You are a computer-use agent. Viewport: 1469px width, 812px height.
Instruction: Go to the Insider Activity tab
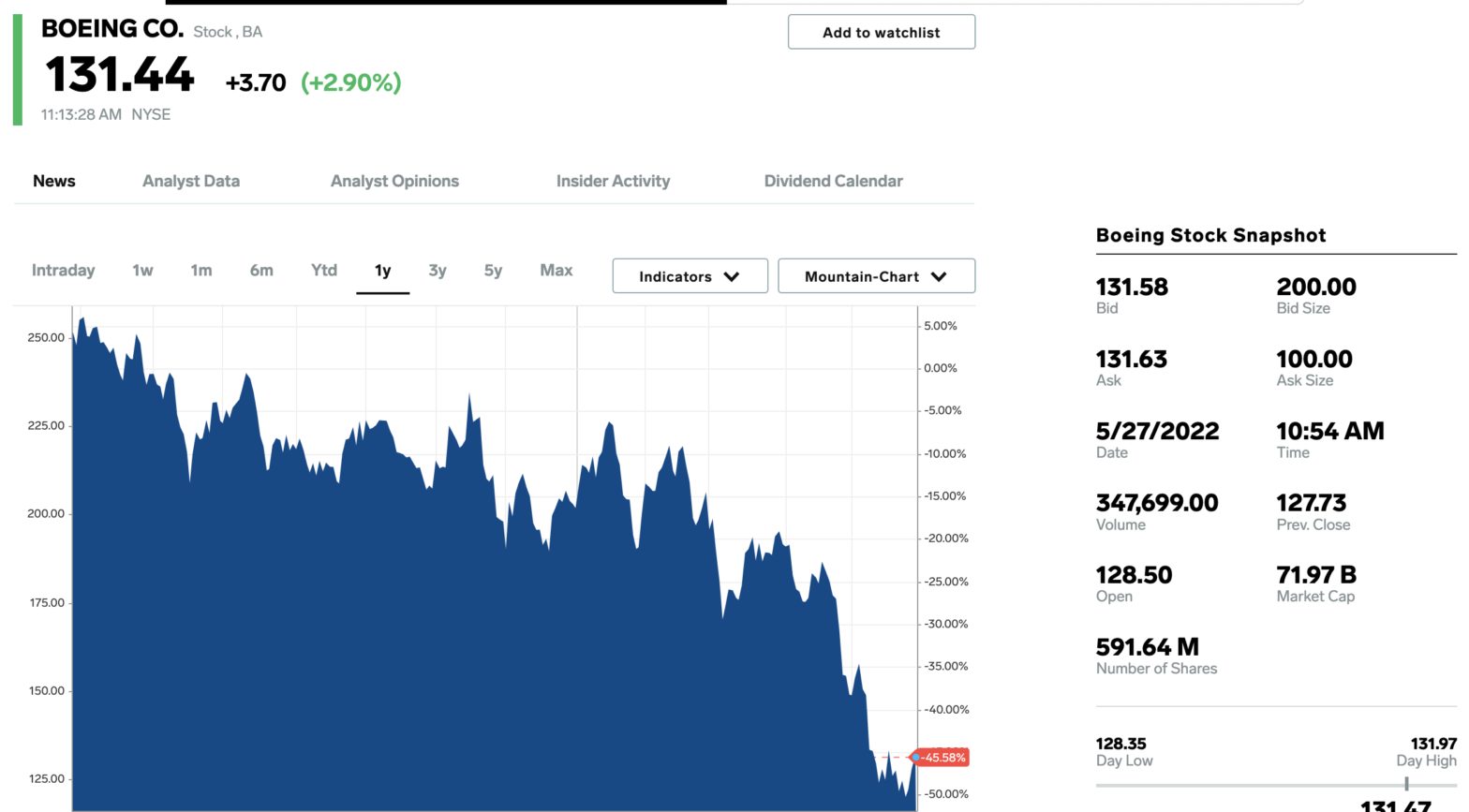614,181
